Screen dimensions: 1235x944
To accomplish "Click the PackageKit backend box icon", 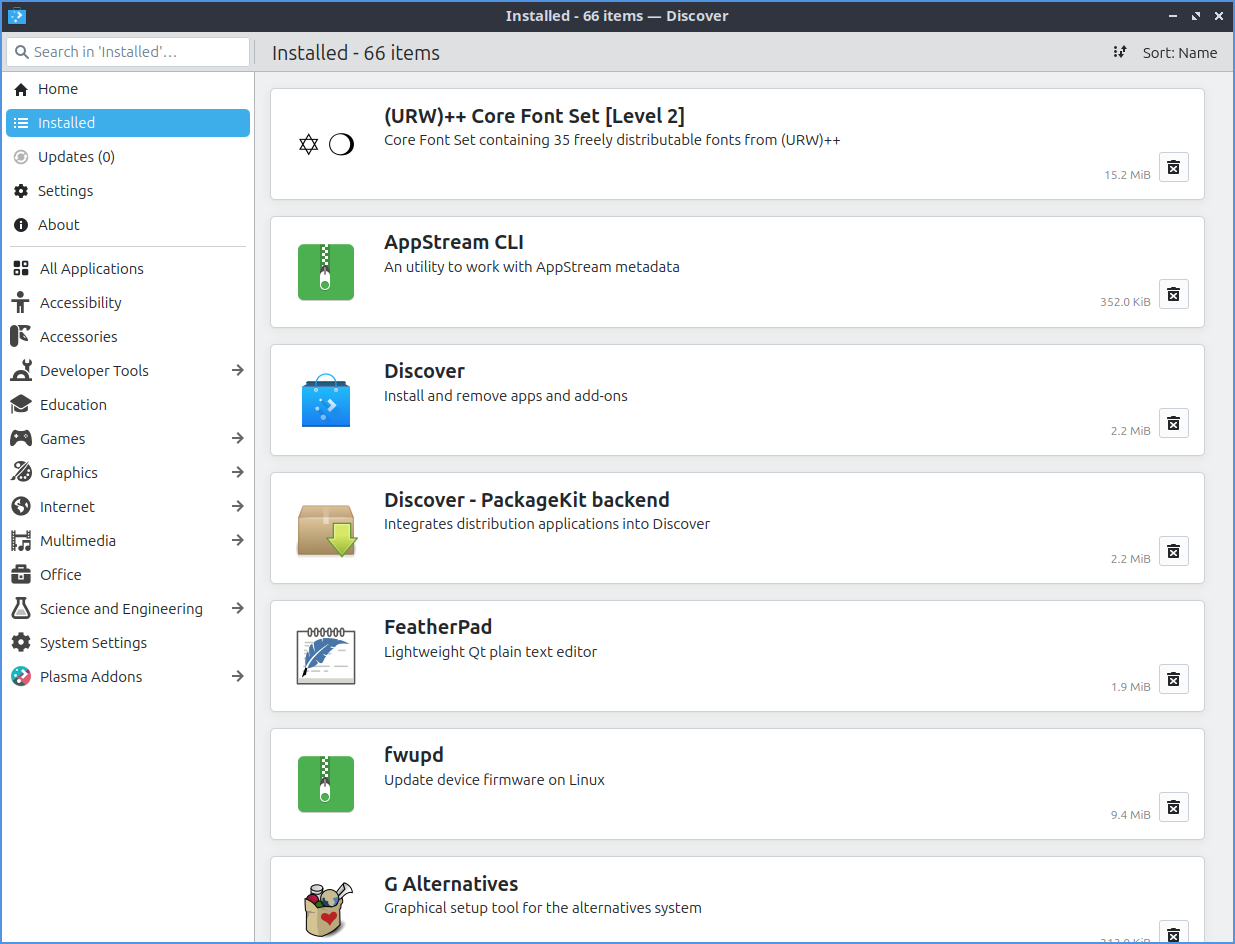I will tap(326, 528).
